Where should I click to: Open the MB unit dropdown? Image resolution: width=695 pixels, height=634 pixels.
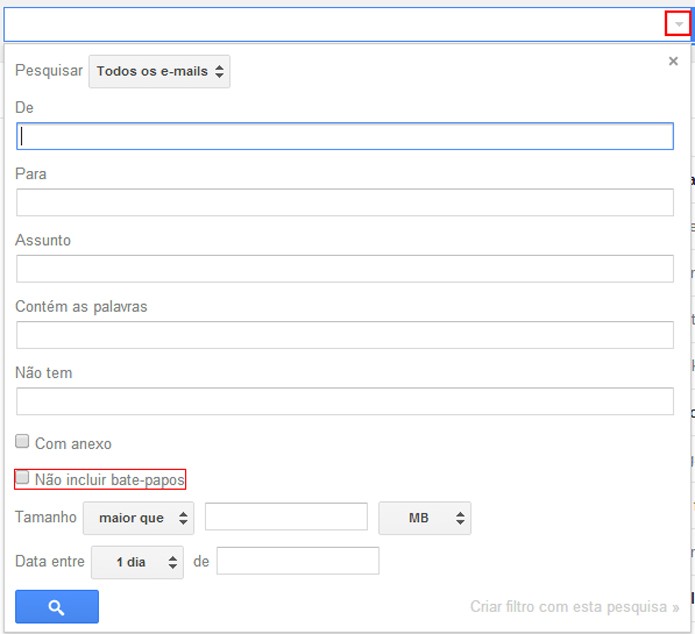tap(425, 518)
